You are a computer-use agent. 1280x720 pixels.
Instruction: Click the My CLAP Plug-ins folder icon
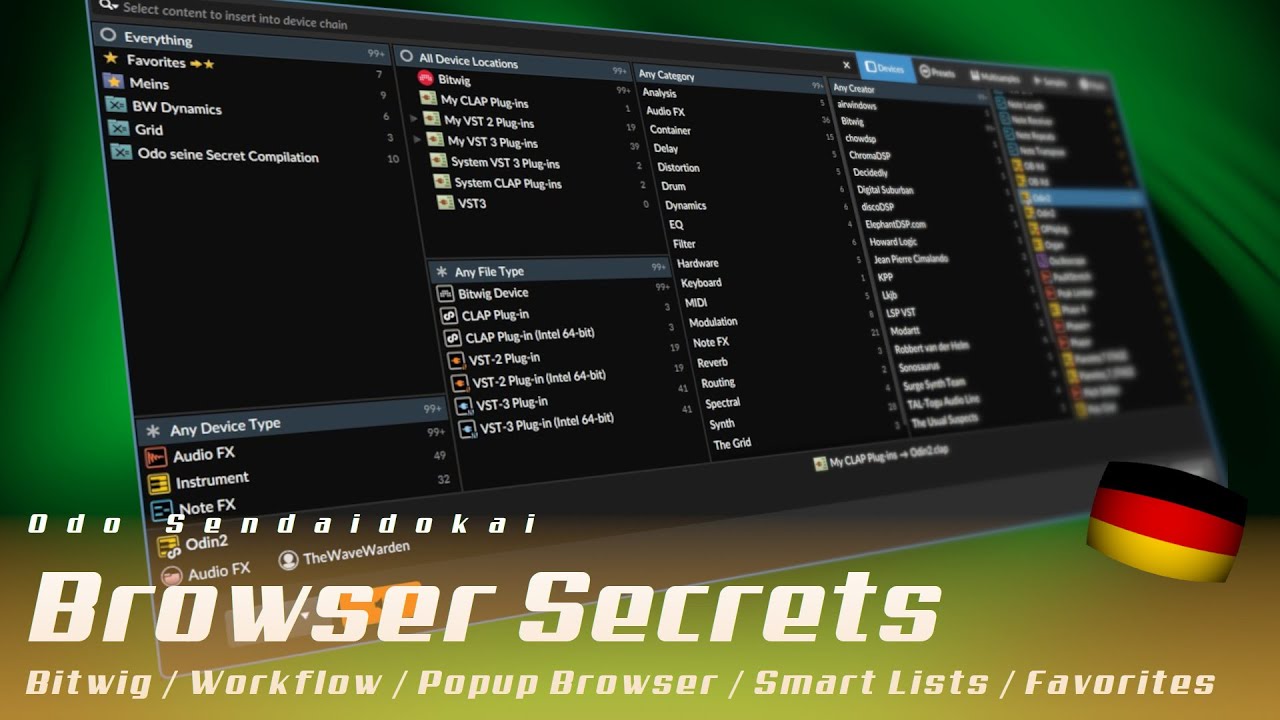pyautogui.click(x=428, y=99)
